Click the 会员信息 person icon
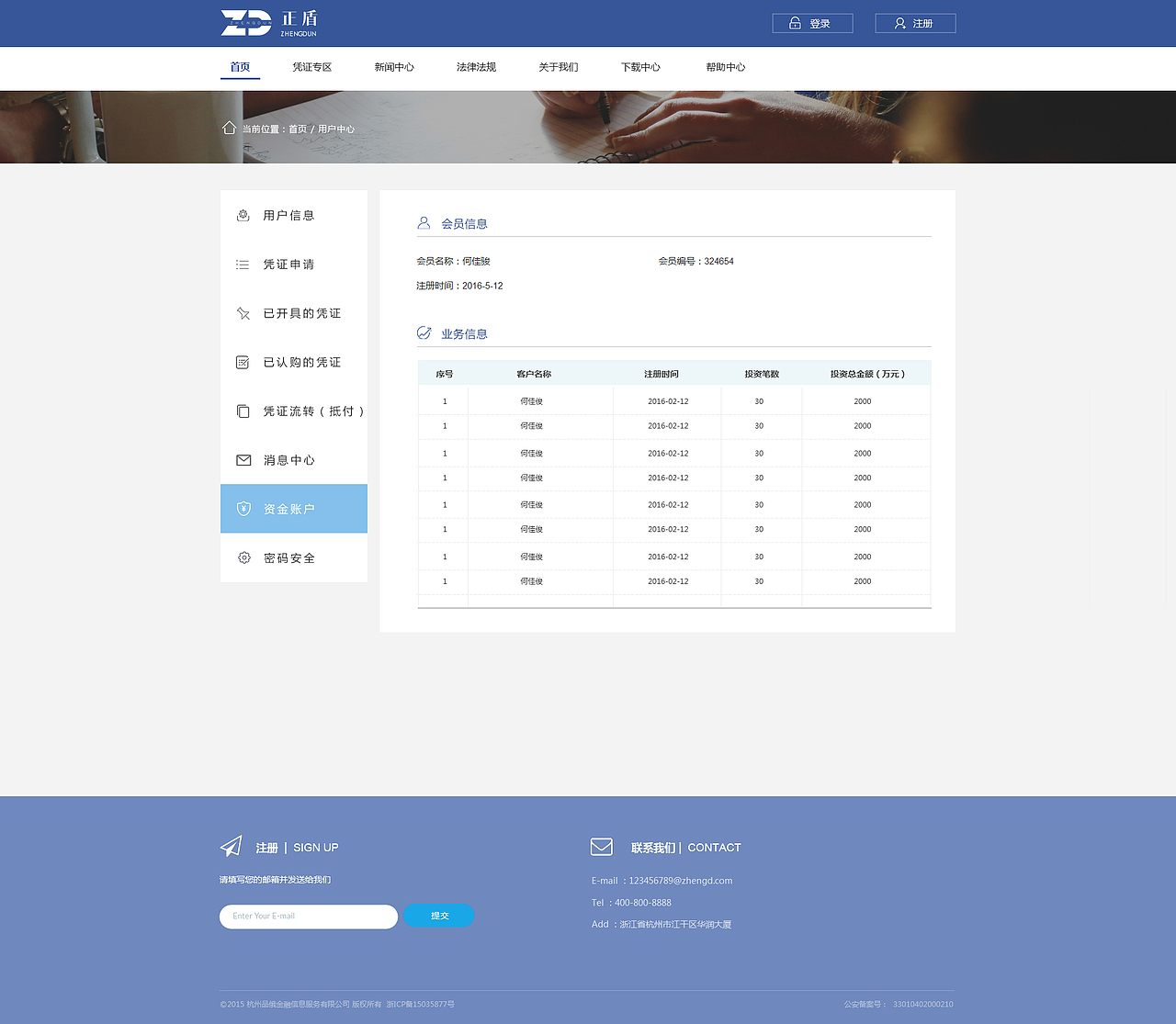This screenshot has height=1024, width=1176. 424,221
